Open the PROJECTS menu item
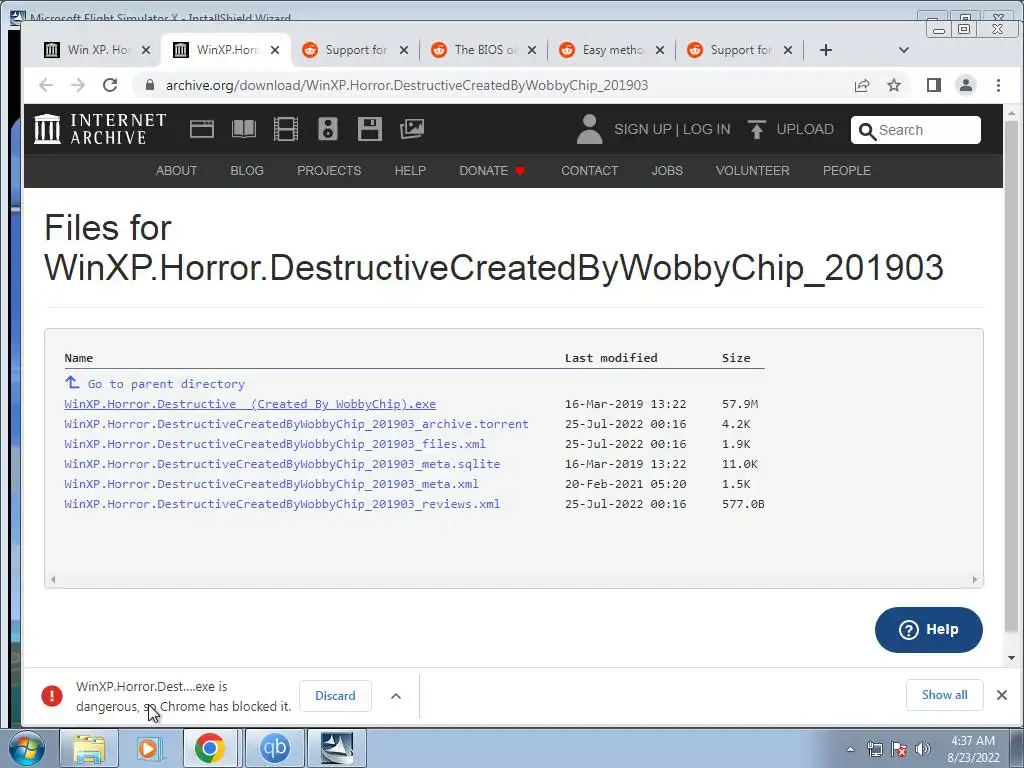 point(329,170)
